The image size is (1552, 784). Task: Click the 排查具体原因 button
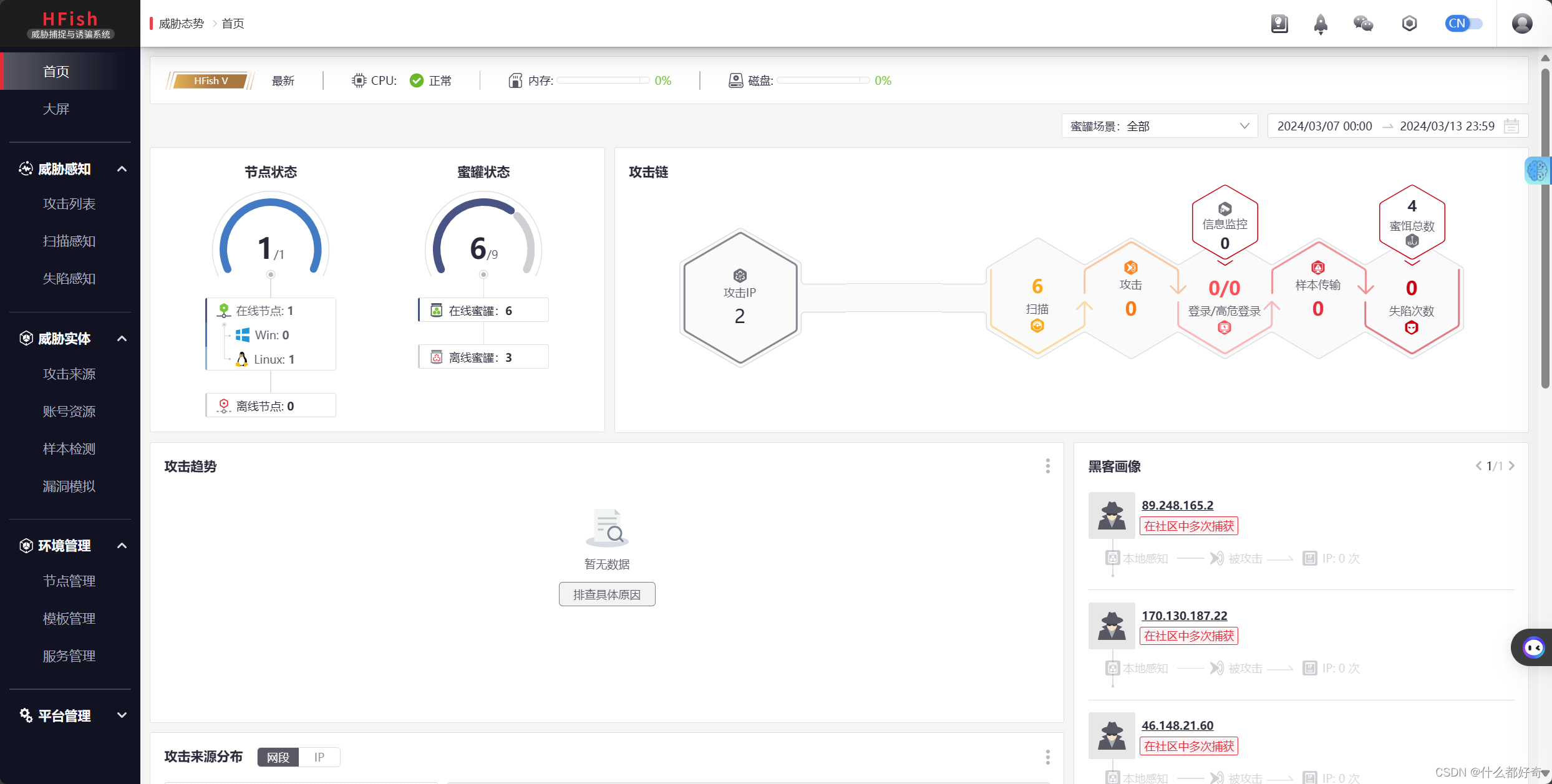[606, 593]
